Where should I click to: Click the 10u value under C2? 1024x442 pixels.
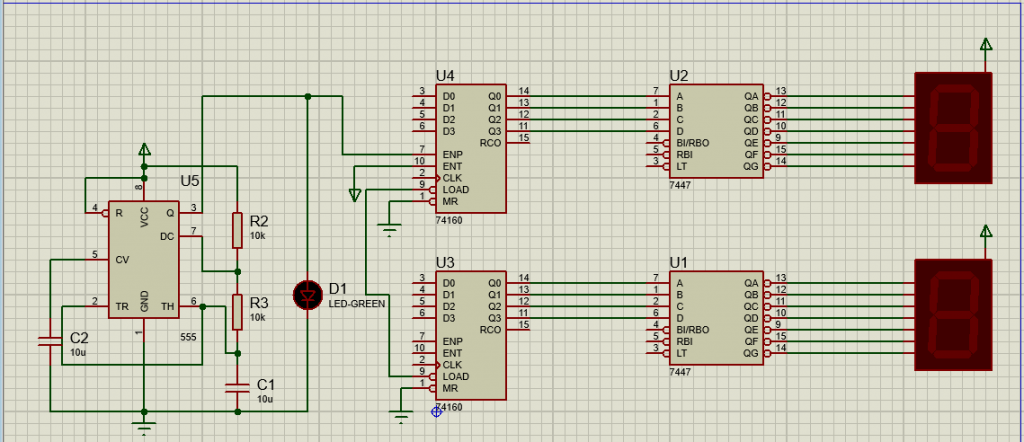tap(78, 353)
